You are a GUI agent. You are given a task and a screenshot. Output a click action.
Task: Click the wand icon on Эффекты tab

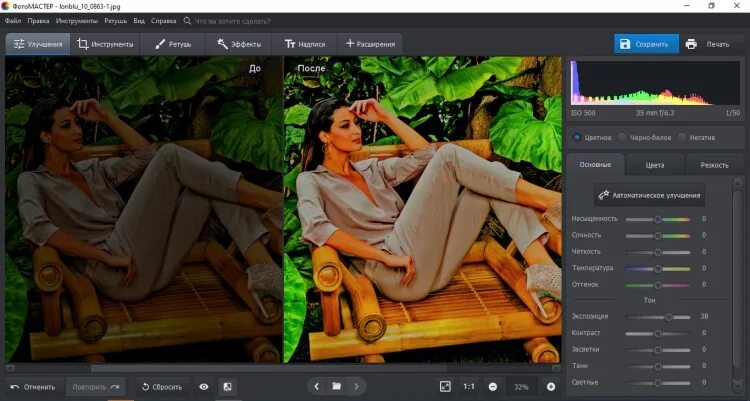222,44
